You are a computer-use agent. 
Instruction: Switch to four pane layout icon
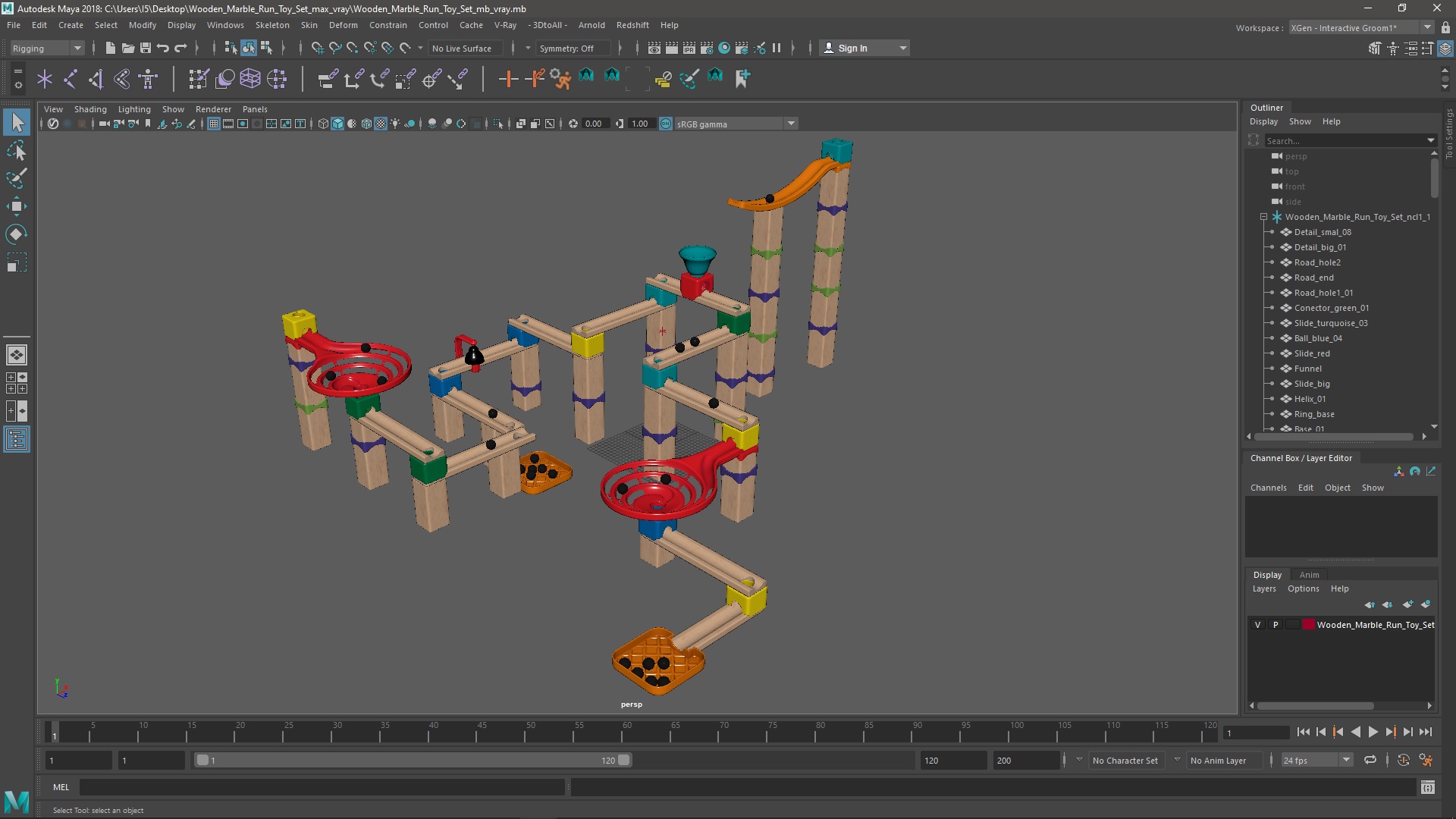click(x=17, y=383)
